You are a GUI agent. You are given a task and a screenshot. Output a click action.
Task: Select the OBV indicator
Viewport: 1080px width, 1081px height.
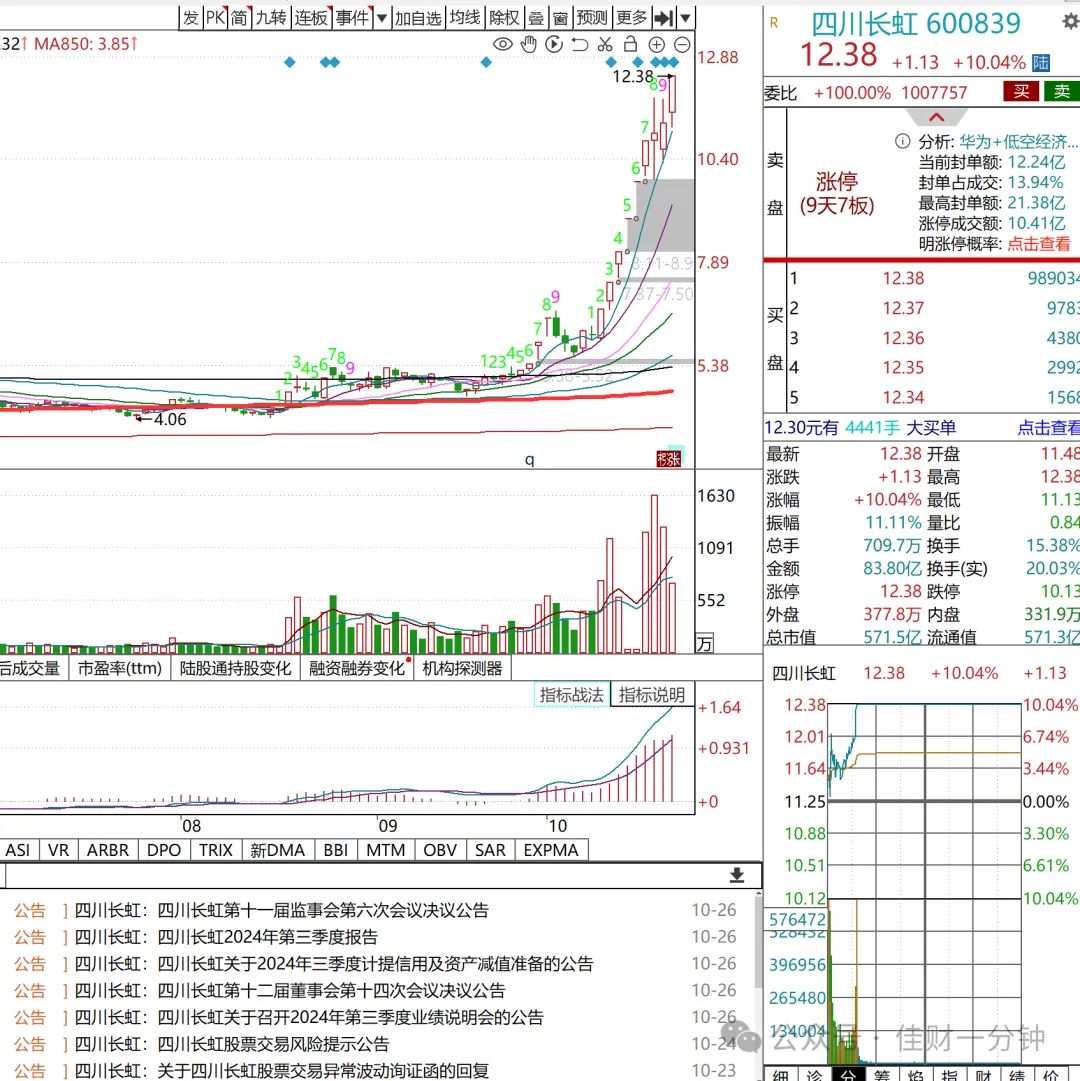[x=440, y=850]
